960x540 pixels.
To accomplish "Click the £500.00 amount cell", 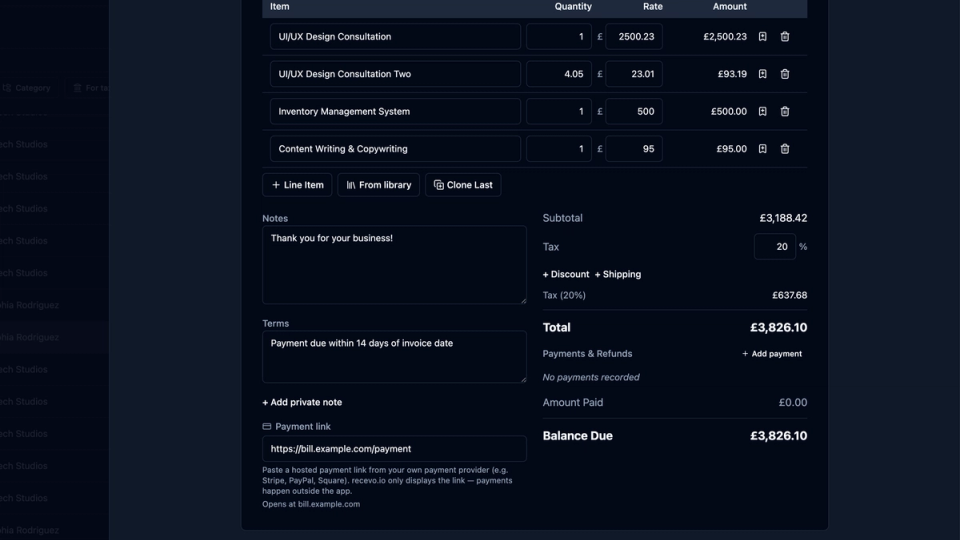I will tap(729, 111).
